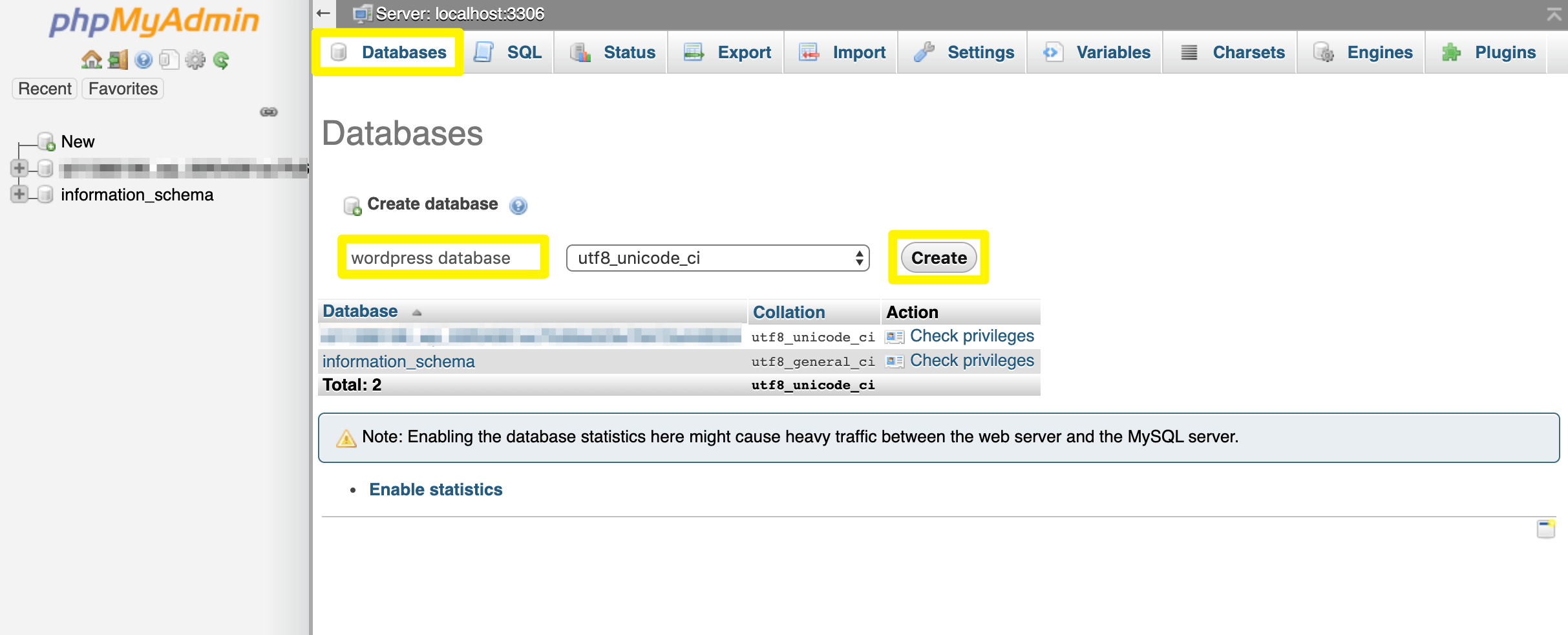Collapse the top panel with arrow icon
Viewport: 1568px width, 635px height.
pyautogui.click(x=1554, y=14)
